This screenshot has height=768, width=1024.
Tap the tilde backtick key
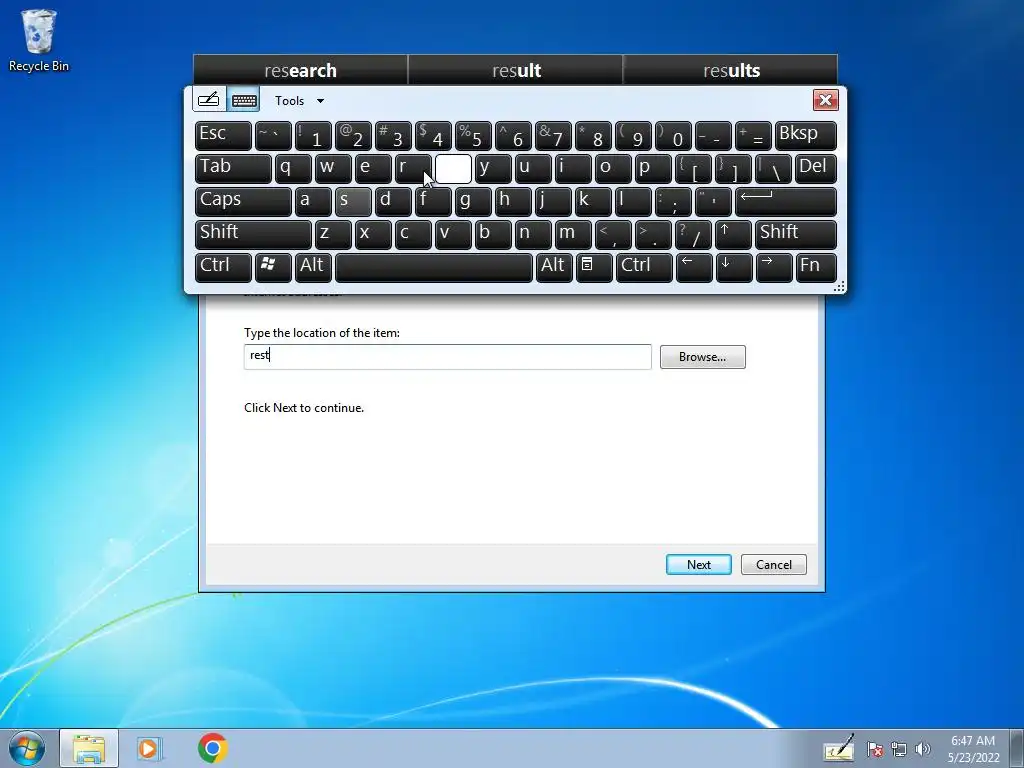pyautogui.click(x=273, y=136)
